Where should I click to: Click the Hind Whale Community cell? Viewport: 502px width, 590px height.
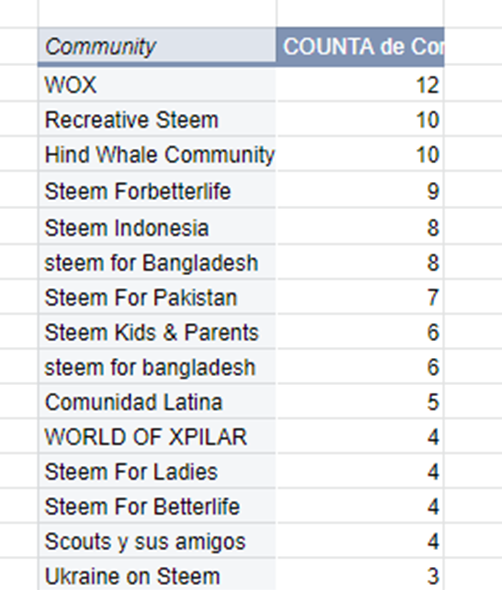pyautogui.click(x=157, y=155)
